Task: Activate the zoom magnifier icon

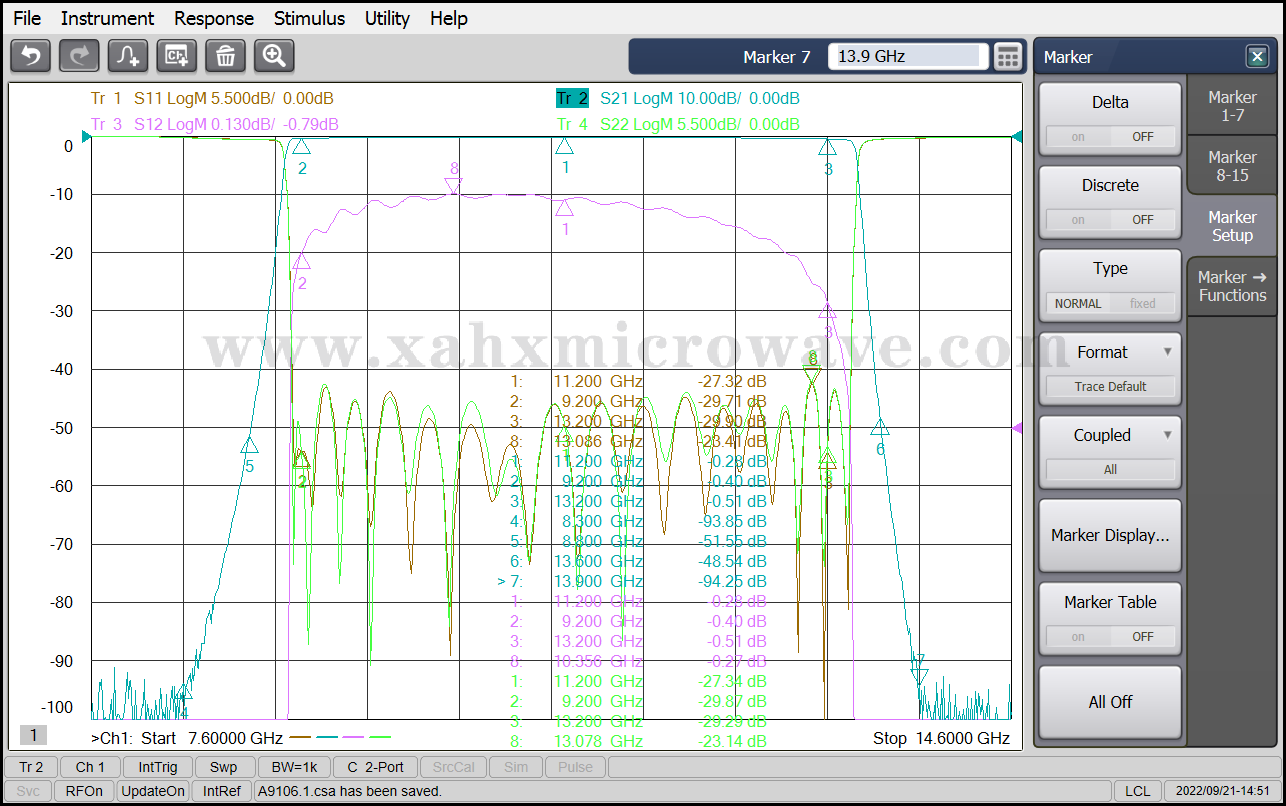Action: point(274,56)
